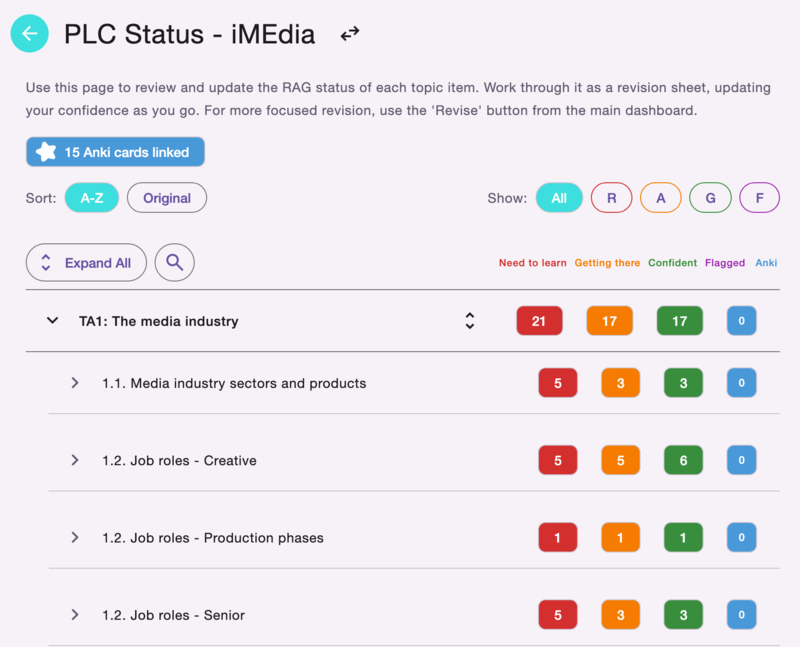Expand the Job roles - Senior row

[74, 614]
